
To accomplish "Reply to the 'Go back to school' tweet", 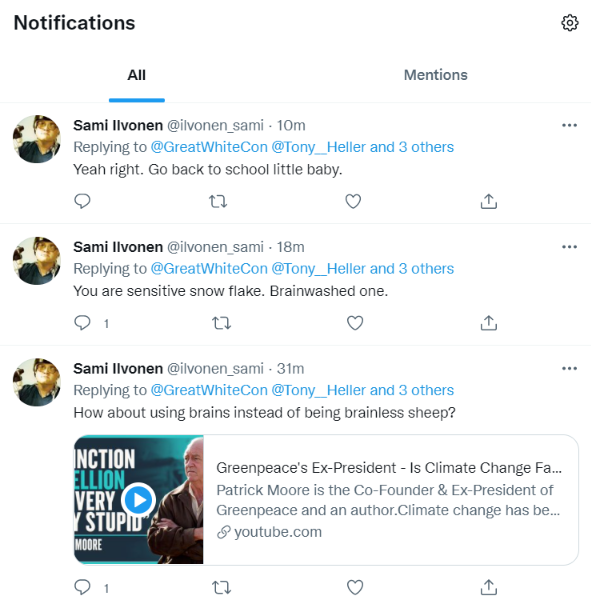I will 82,201.
